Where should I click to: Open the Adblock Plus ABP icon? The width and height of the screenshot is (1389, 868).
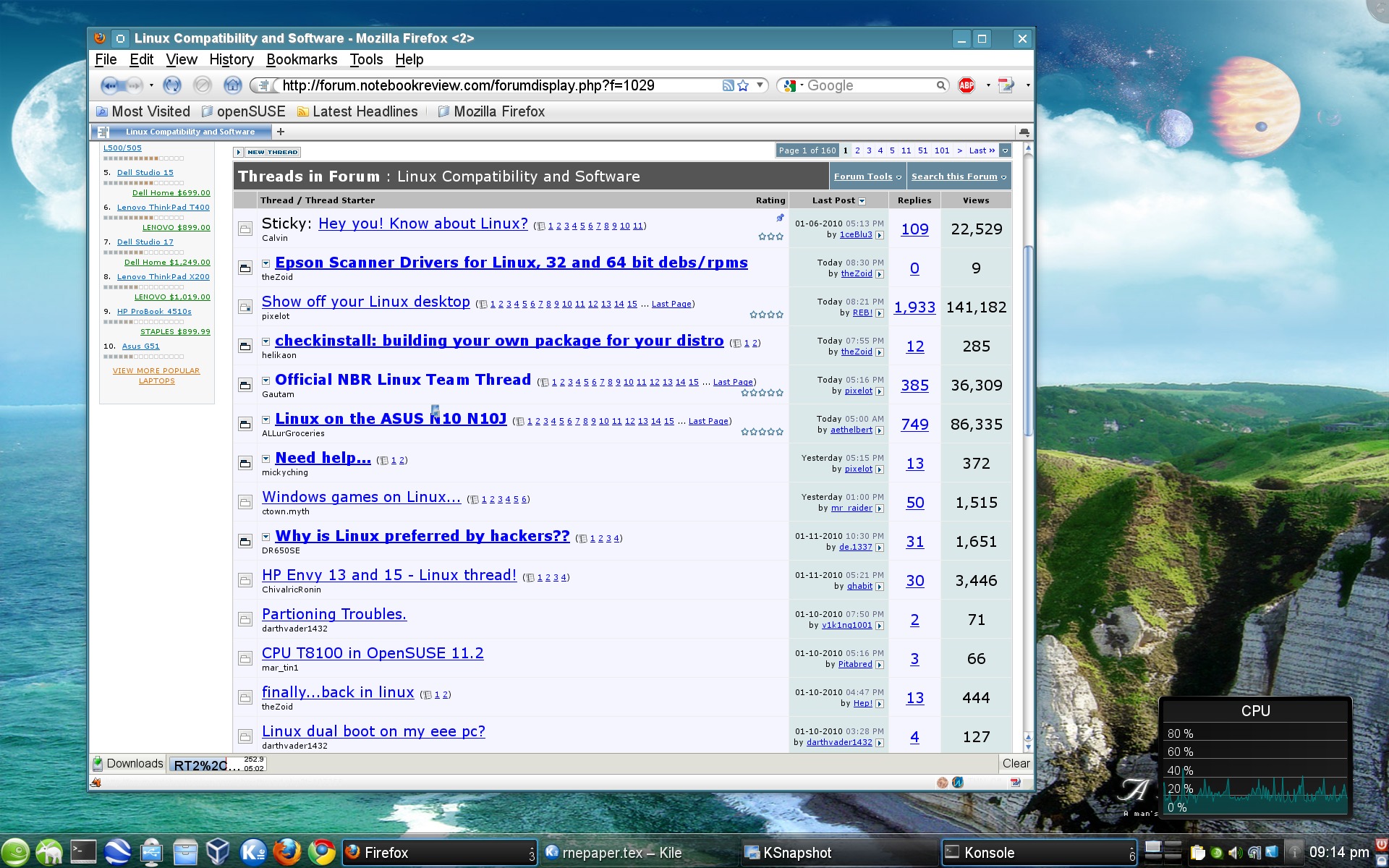[x=967, y=85]
